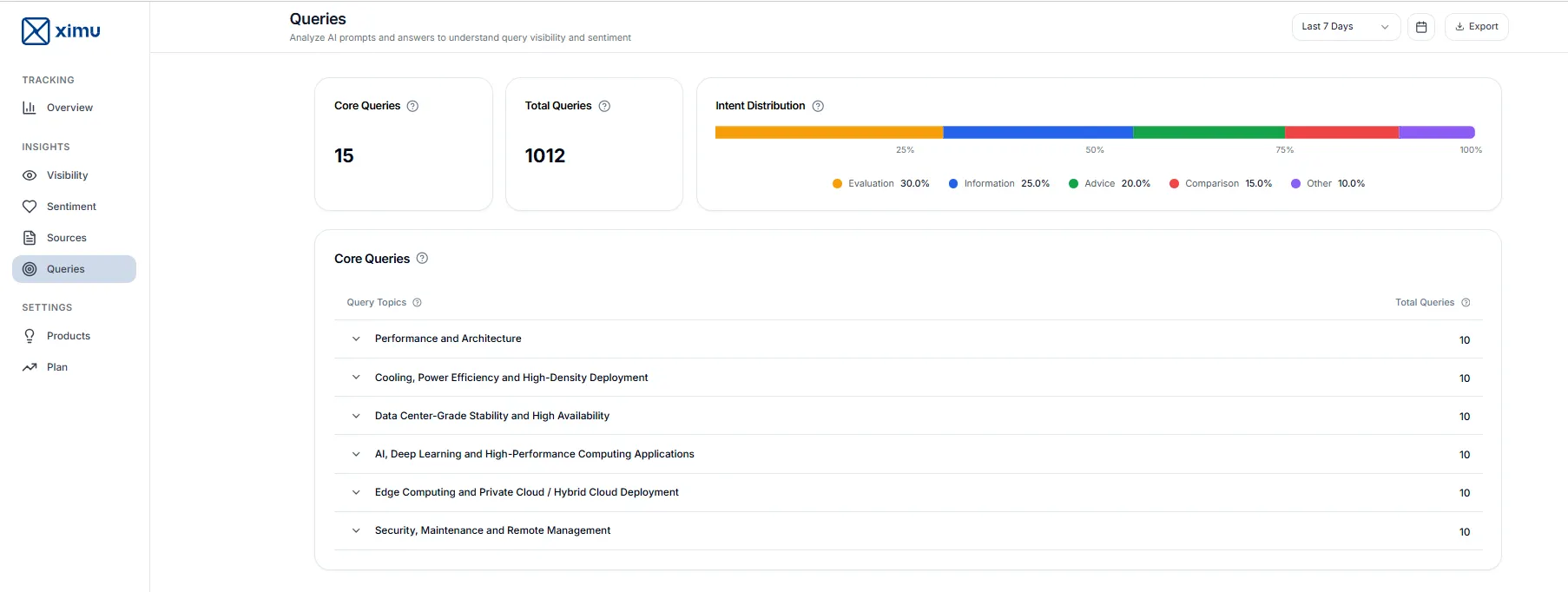1568x592 pixels.
Task: Select the Edge Computing and Private Cloud topic
Action: point(526,492)
